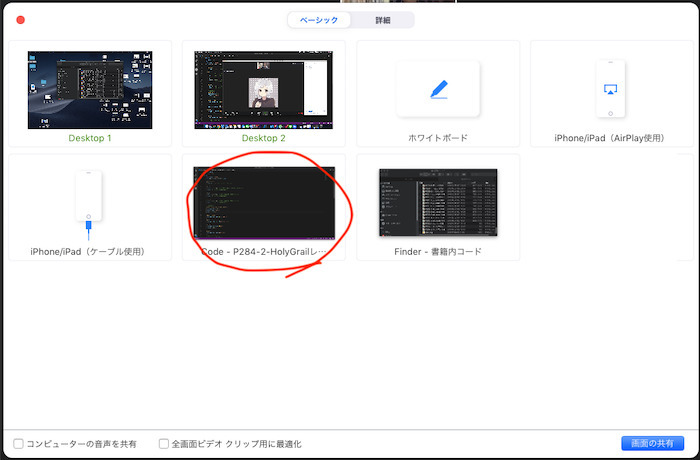The image size is (700, 460).
Task: Switch to the ベーシック tab
Action: [319, 20]
